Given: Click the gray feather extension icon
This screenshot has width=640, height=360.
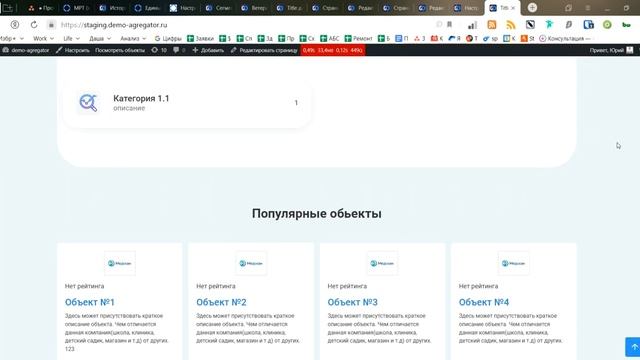Looking at the screenshot, I should click(x=569, y=24).
